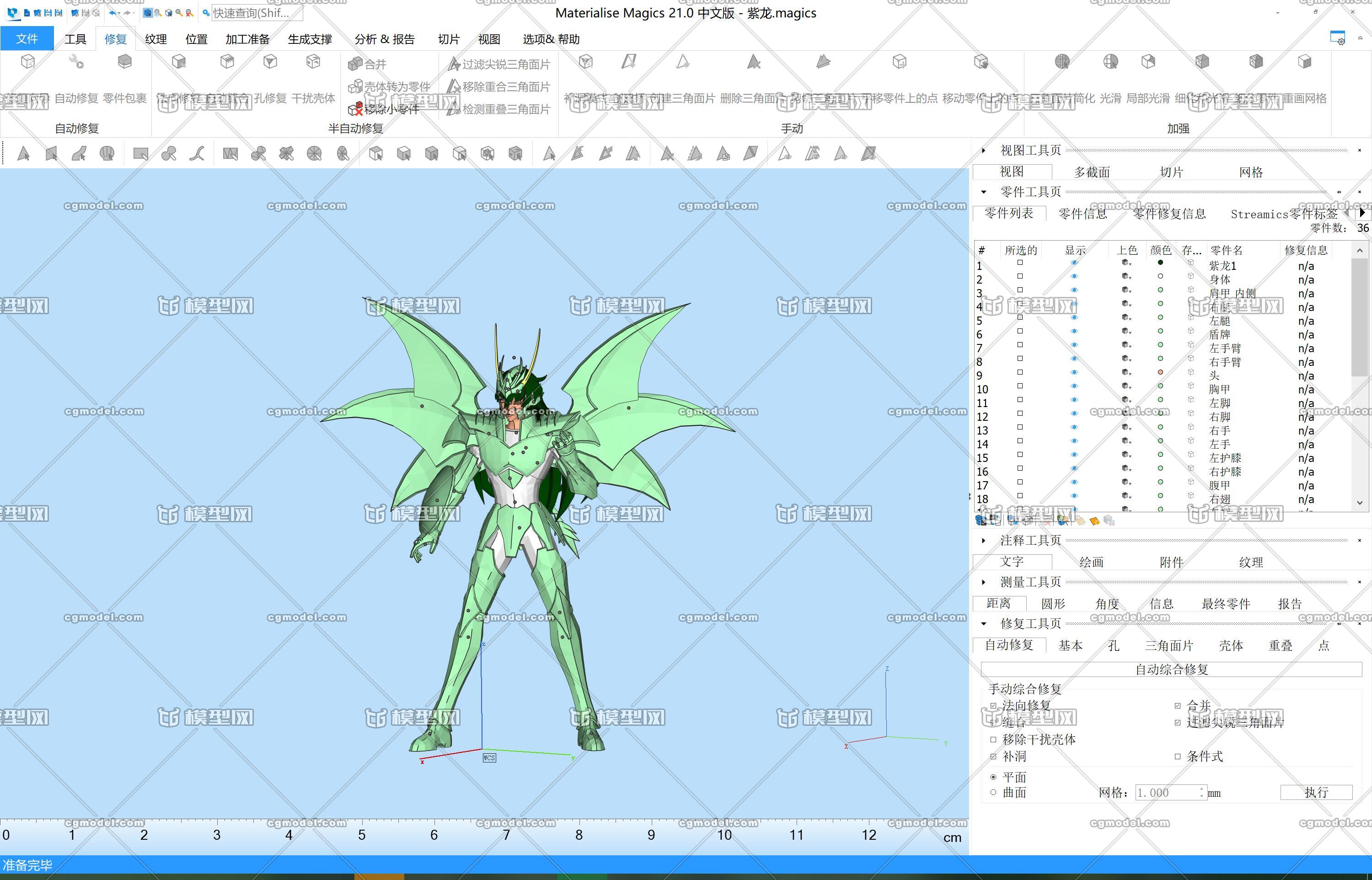Click the 自动综合修复 button
Viewport: 1372px width, 880px height.
pyautogui.click(x=1171, y=669)
